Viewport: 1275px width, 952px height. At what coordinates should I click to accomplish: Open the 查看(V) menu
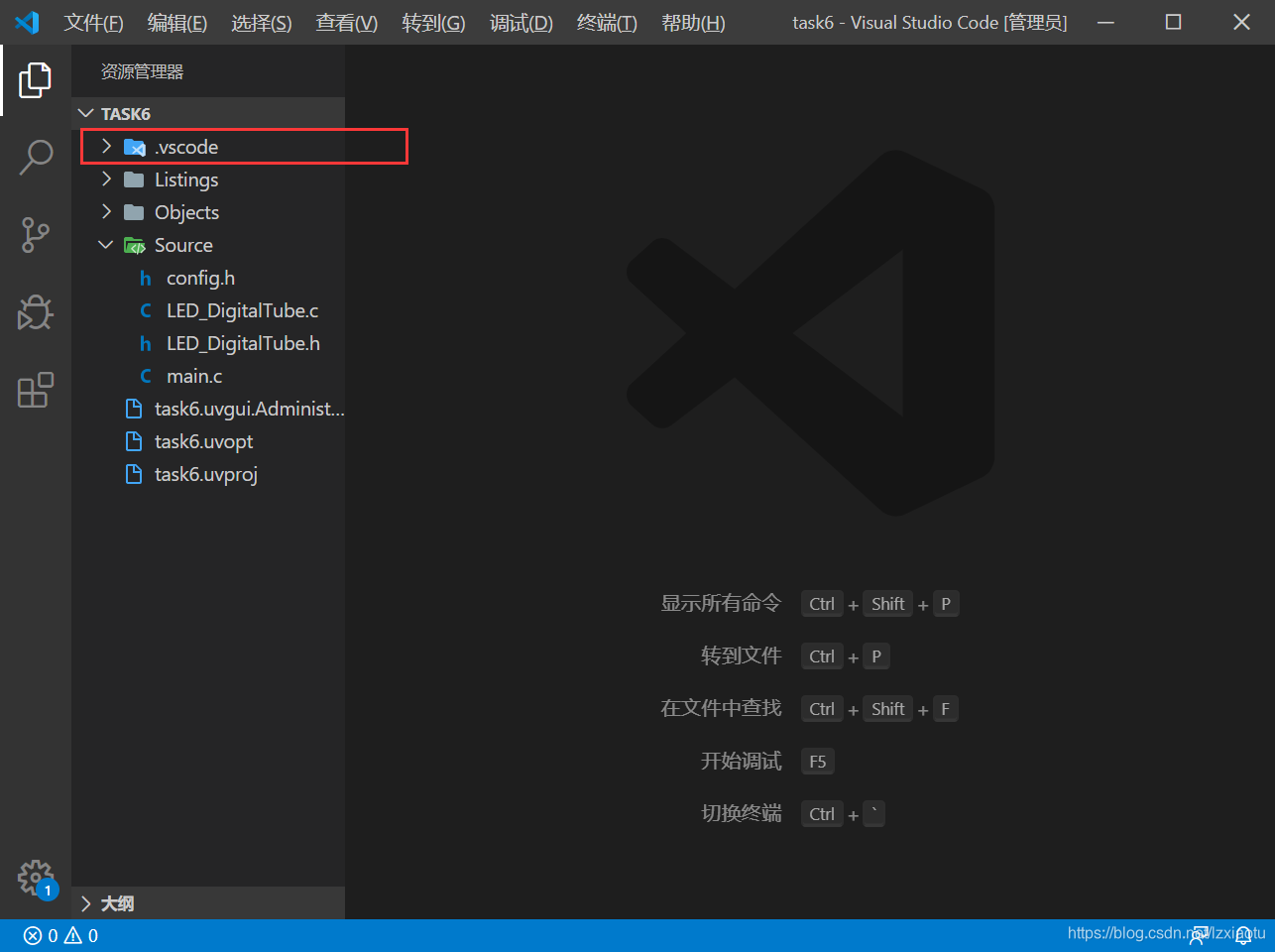click(346, 22)
